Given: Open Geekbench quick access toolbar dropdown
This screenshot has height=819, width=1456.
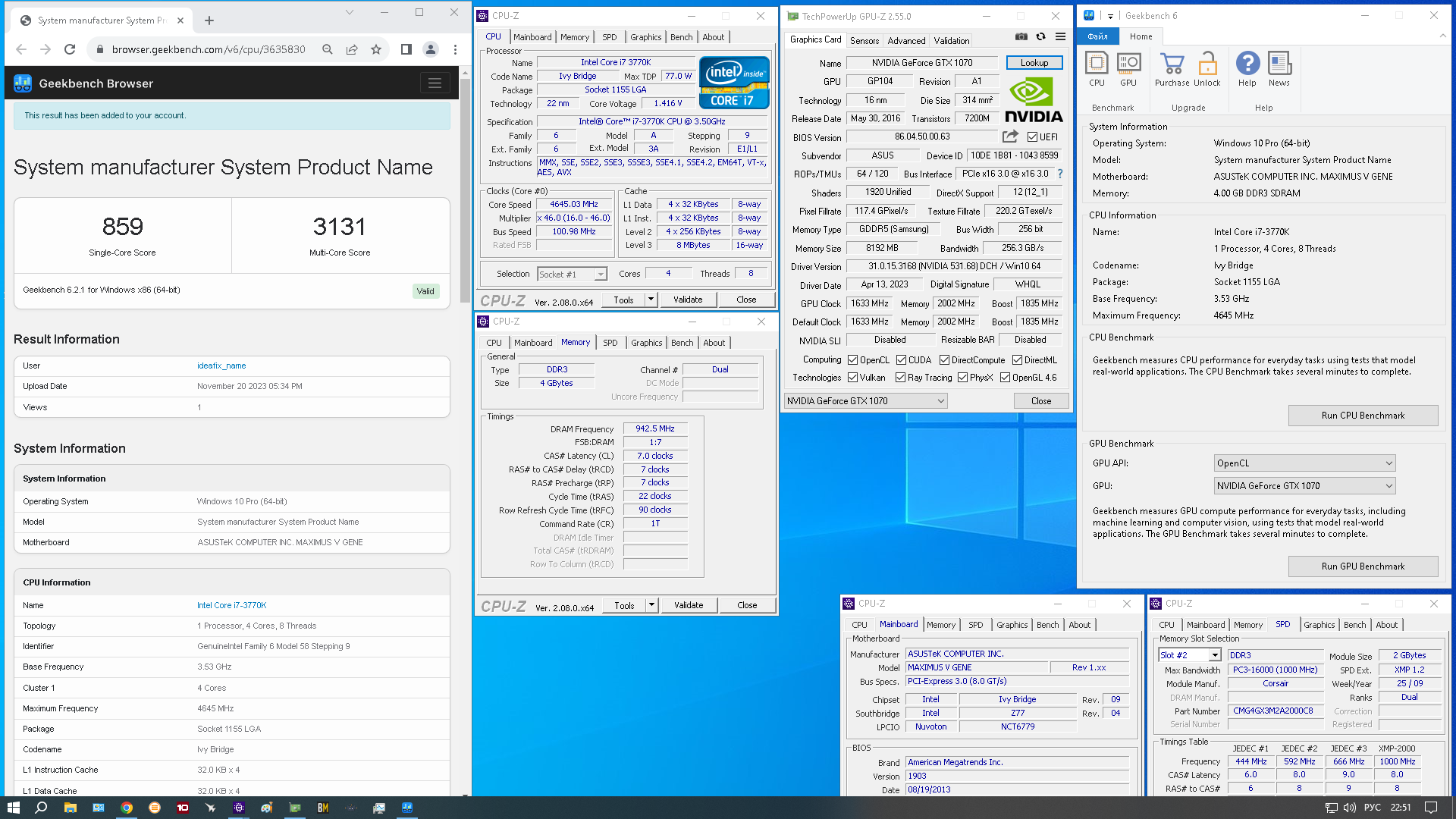Looking at the screenshot, I should (x=1110, y=16).
